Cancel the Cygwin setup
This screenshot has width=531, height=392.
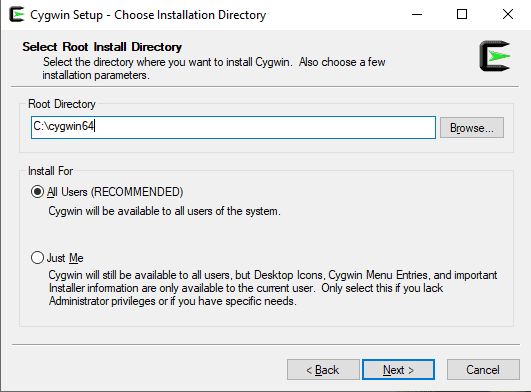point(483,370)
